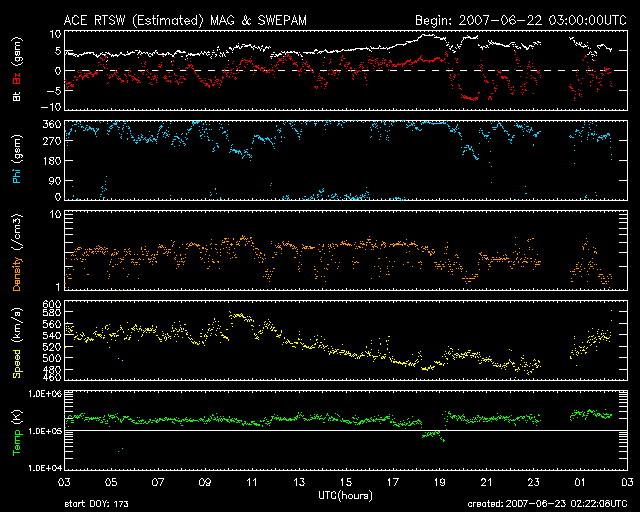Click the 'Speed (km/s)' axis label

tap(17, 343)
